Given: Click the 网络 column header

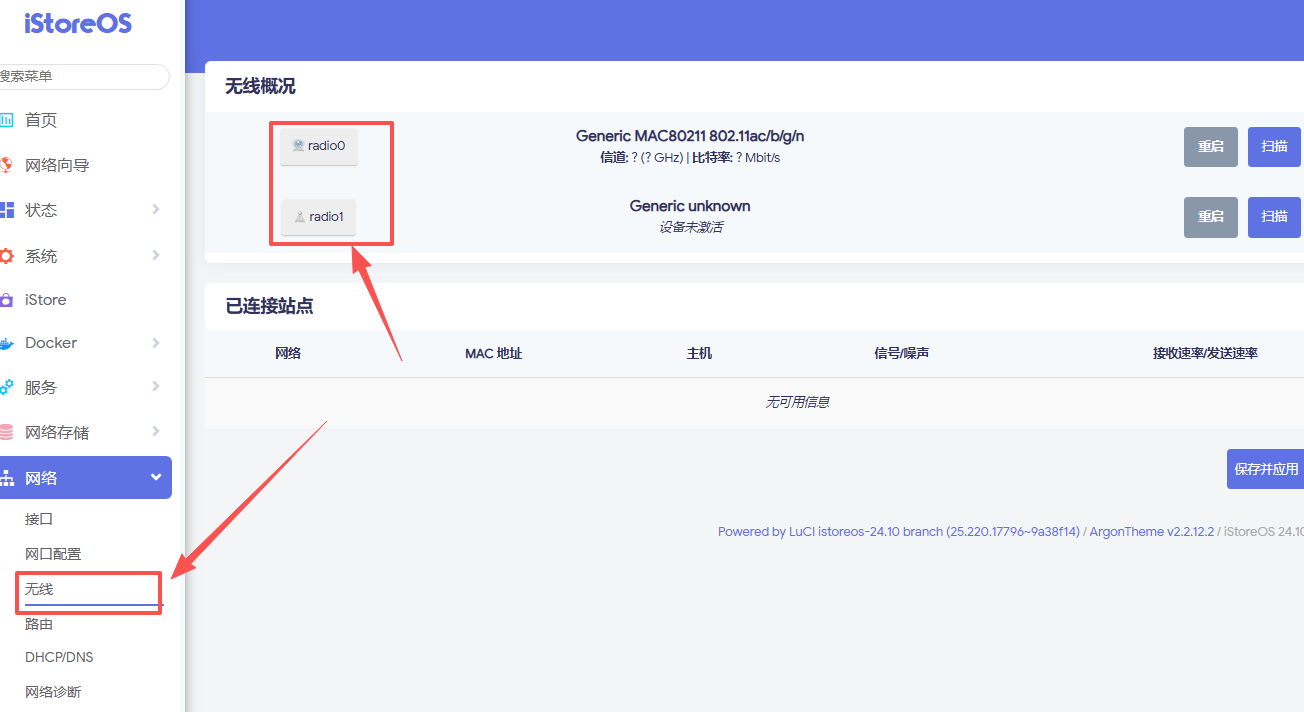Looking at the screenshot, I should [x=288, y=353].
